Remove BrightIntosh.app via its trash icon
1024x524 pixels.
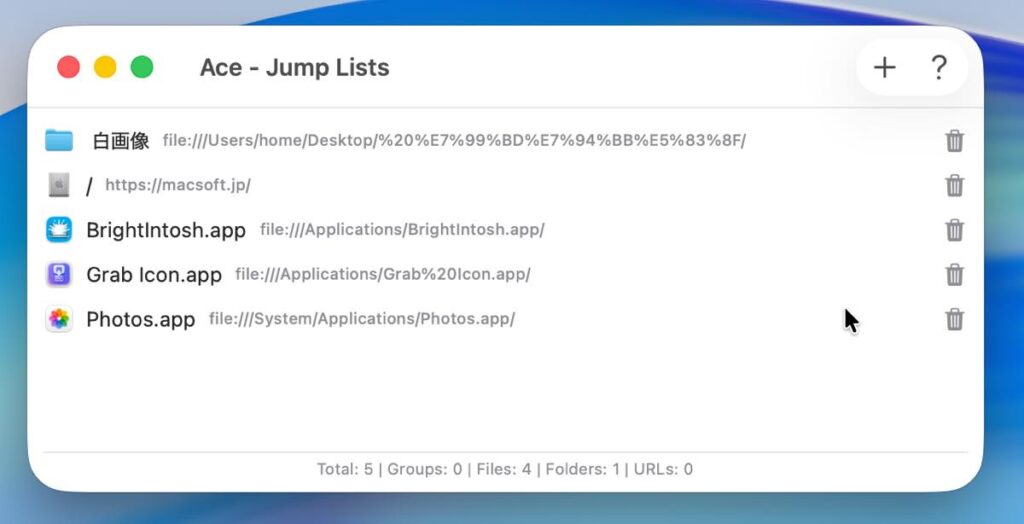[955, 230]
